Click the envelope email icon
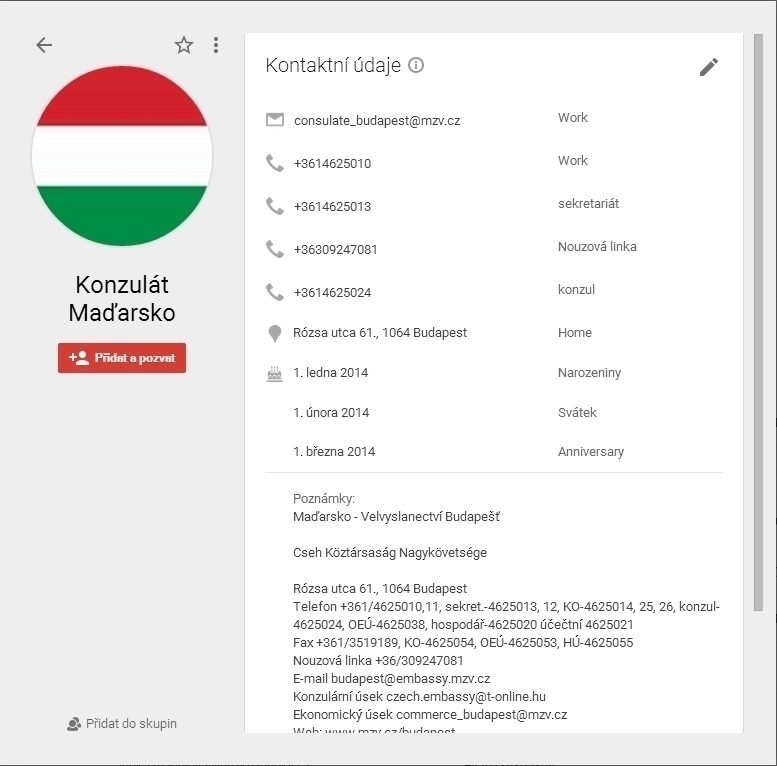Viewport: 777px width, 766px height. [275, 120]
